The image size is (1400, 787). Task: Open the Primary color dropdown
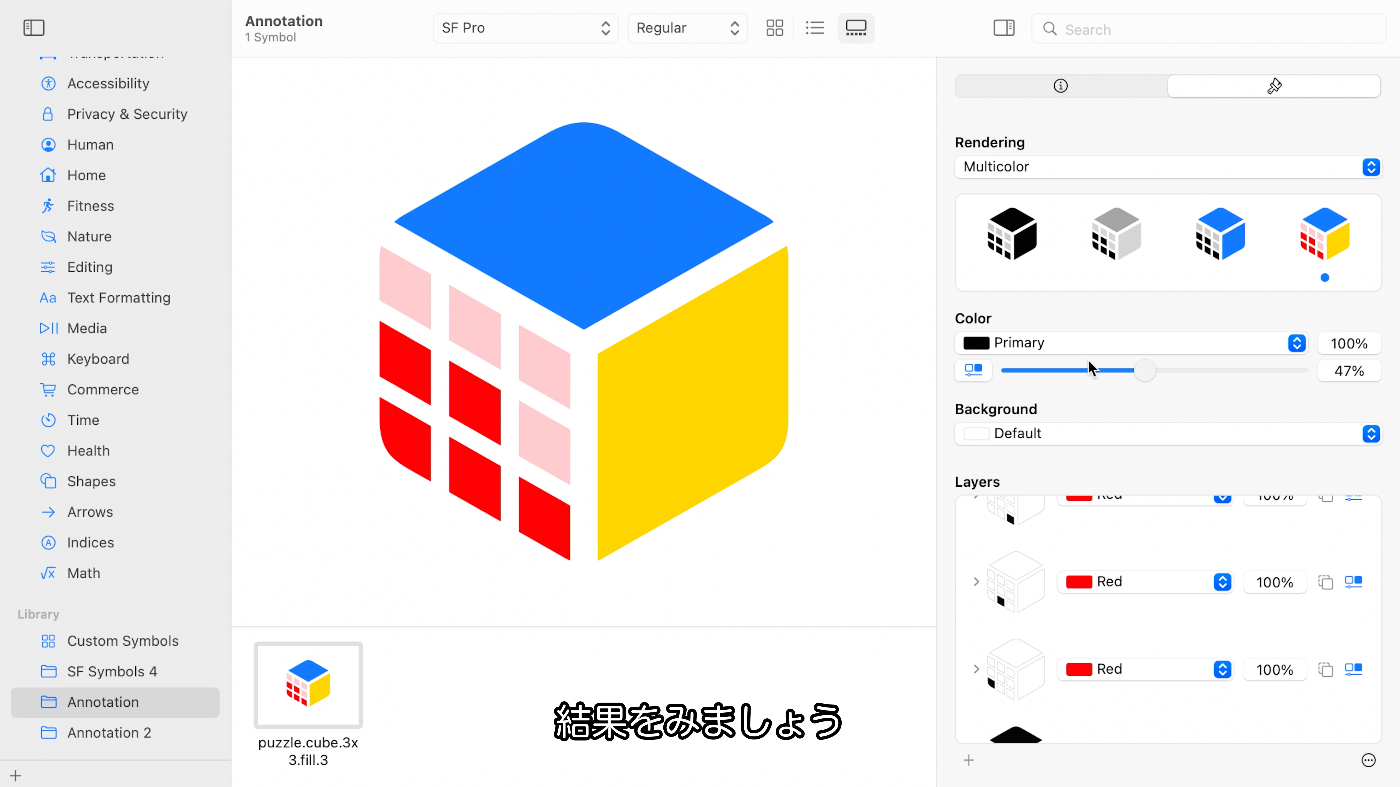click(x=1131, y=343)
